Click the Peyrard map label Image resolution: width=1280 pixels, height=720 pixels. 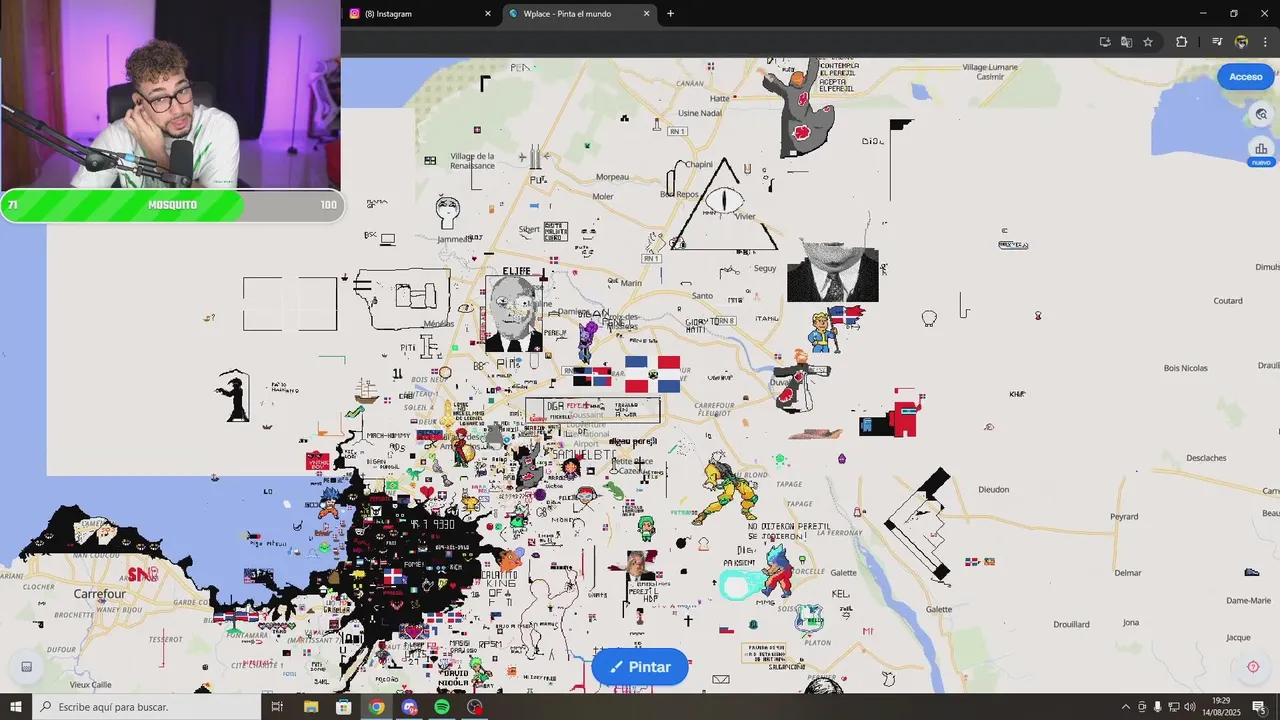(1125, 517)
